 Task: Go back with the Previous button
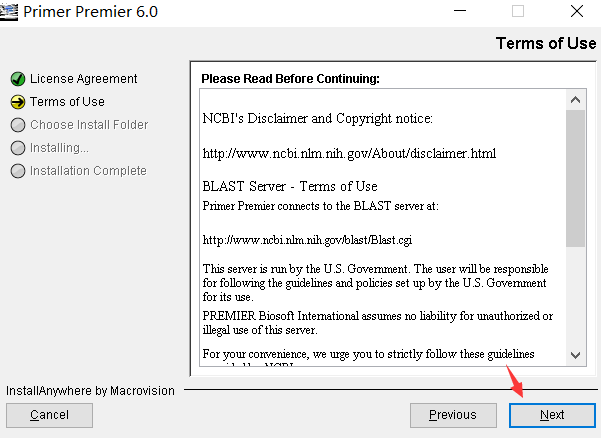(453, 415)
